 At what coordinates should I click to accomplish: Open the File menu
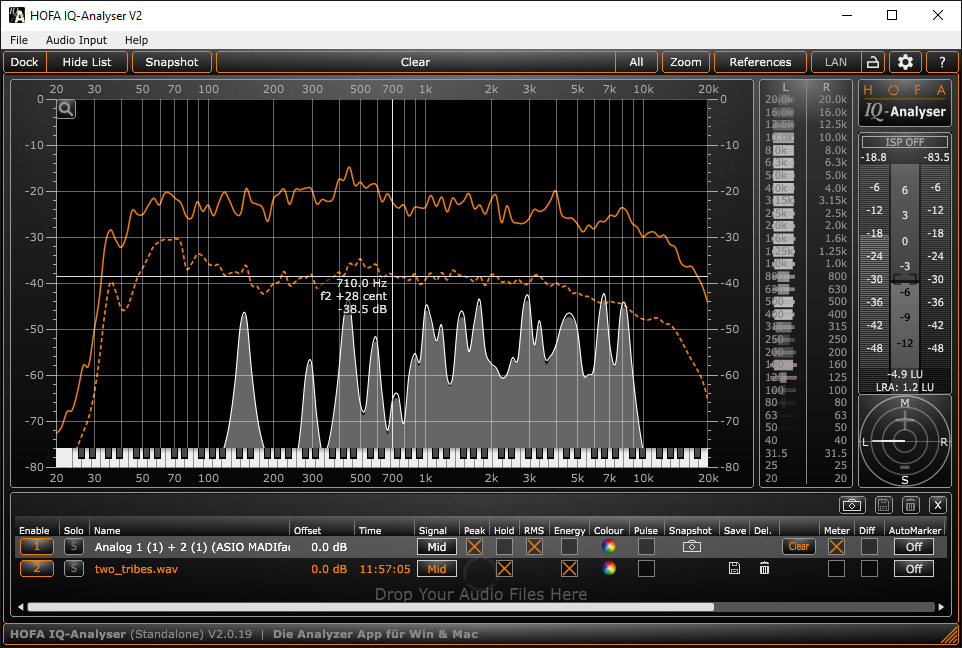19,40
